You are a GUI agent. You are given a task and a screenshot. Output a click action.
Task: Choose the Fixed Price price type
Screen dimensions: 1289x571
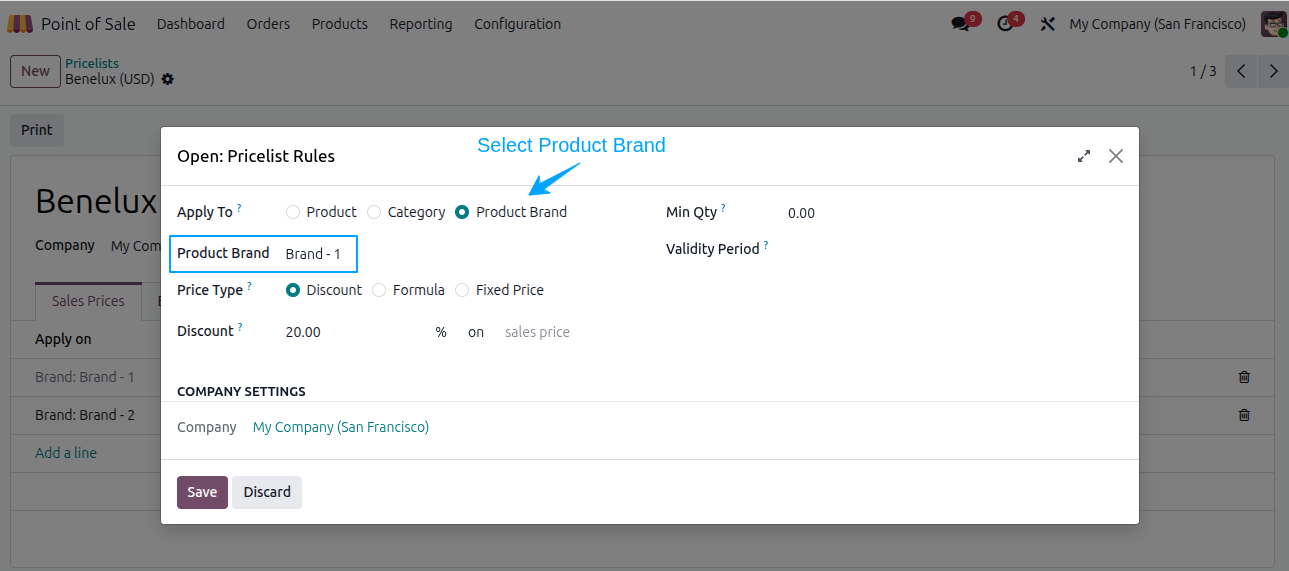click(462, 290)
